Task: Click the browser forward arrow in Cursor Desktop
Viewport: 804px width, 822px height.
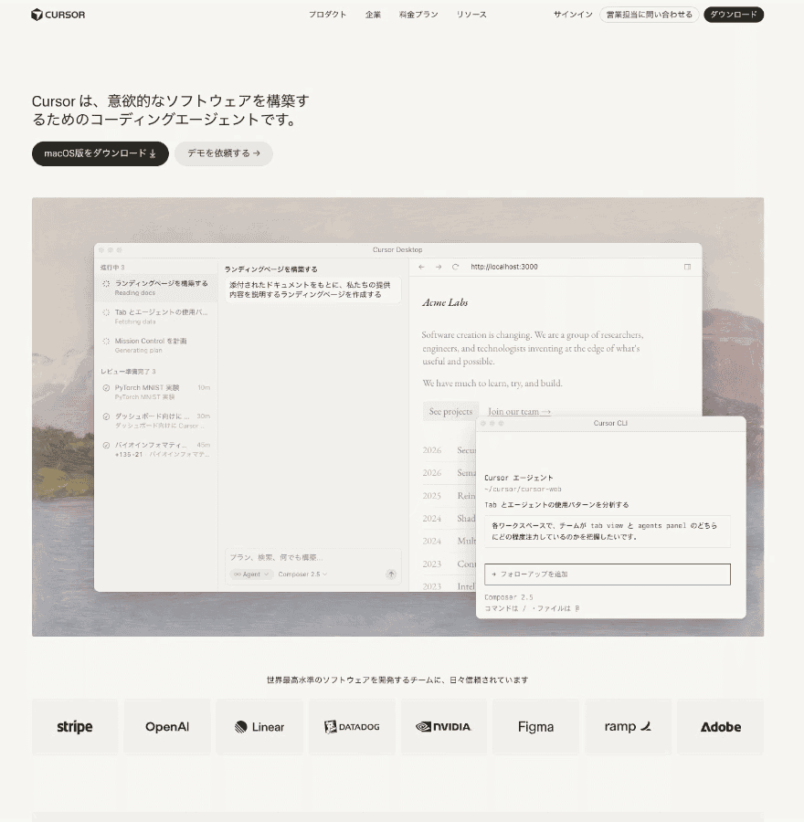Action: point(439,267)
